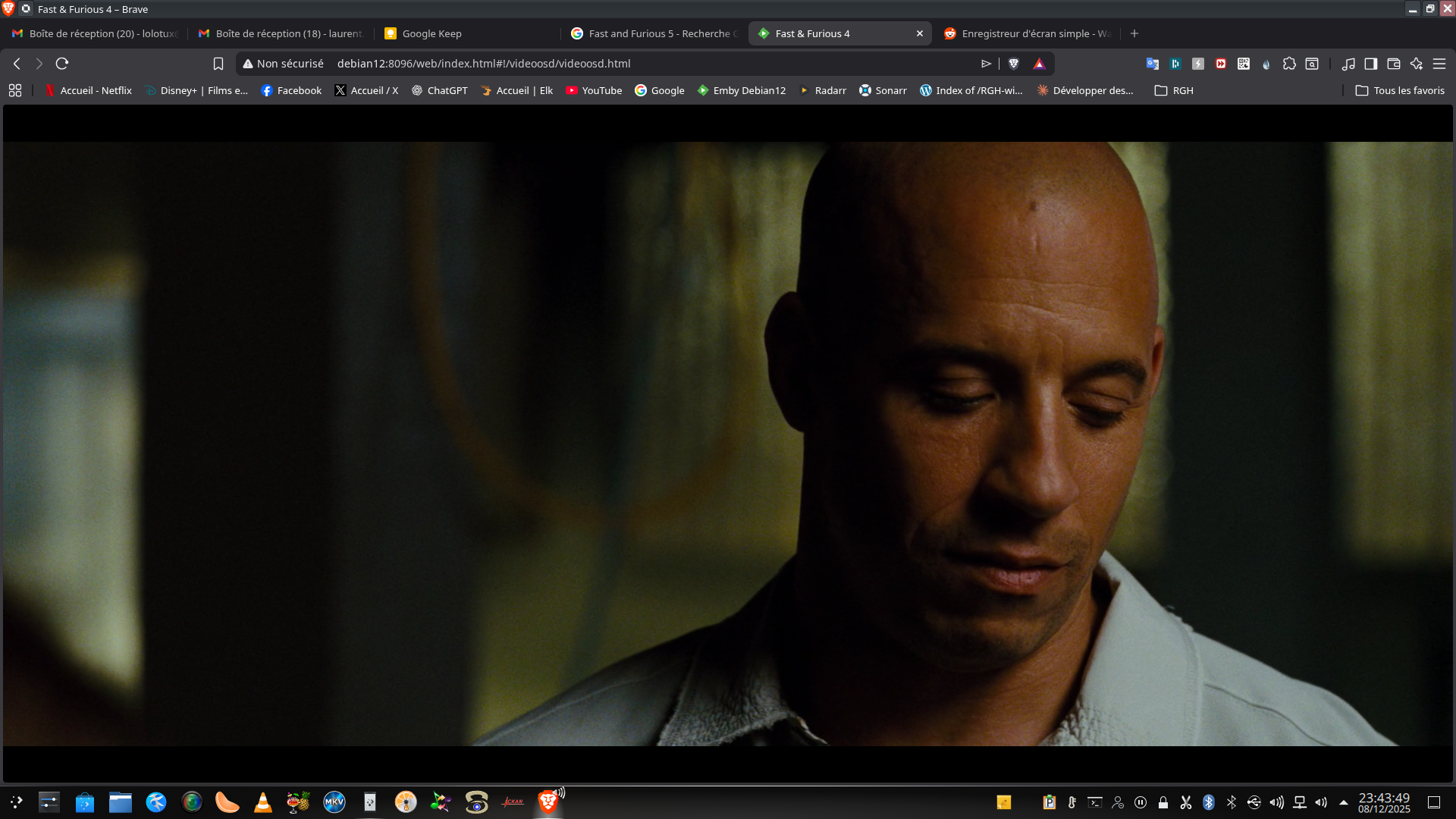
Task: Switch to Fast and Furious 5 search tab
Action: (656, 33)
